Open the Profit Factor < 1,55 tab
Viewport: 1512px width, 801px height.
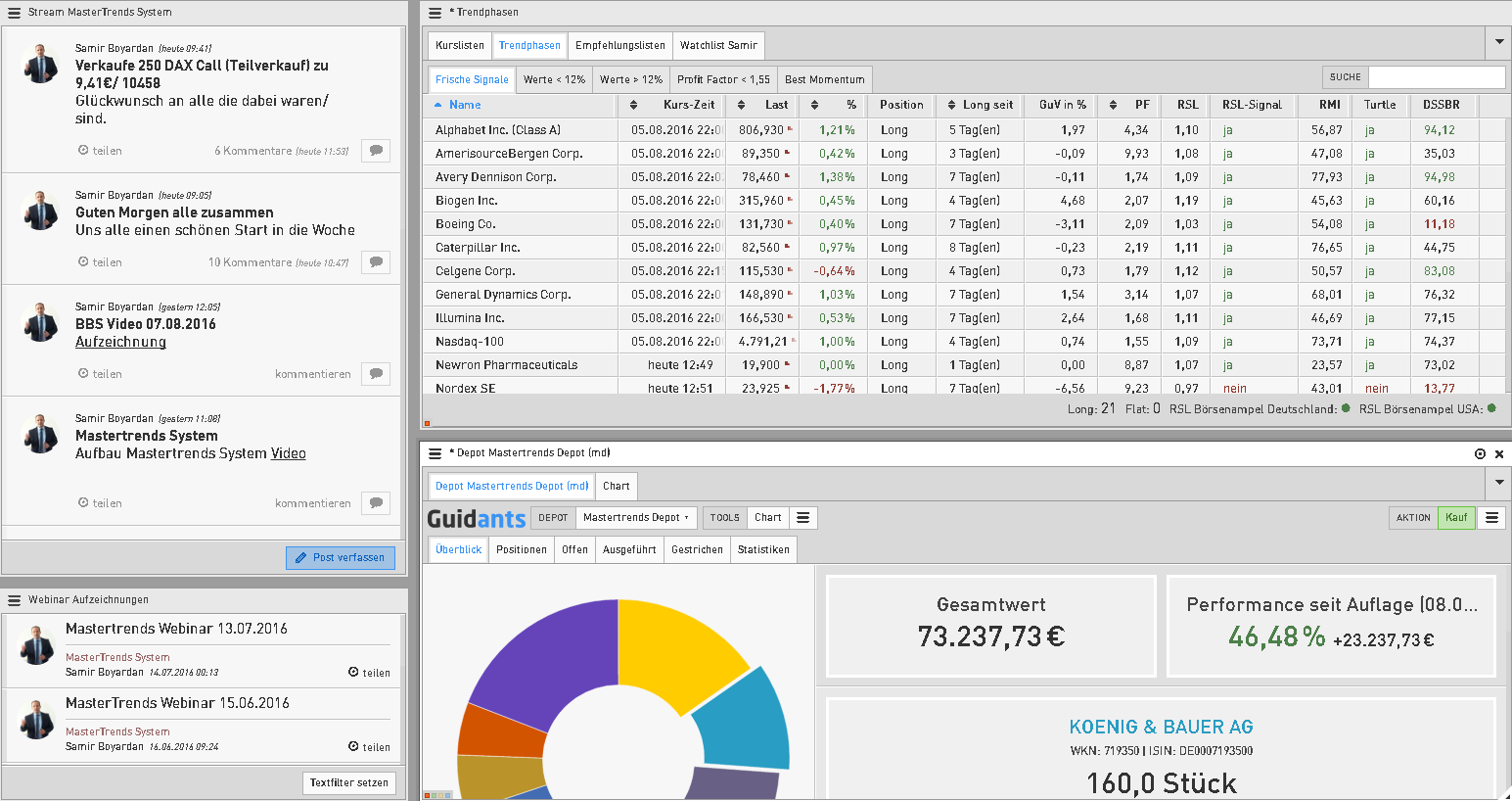pos(723,79)
